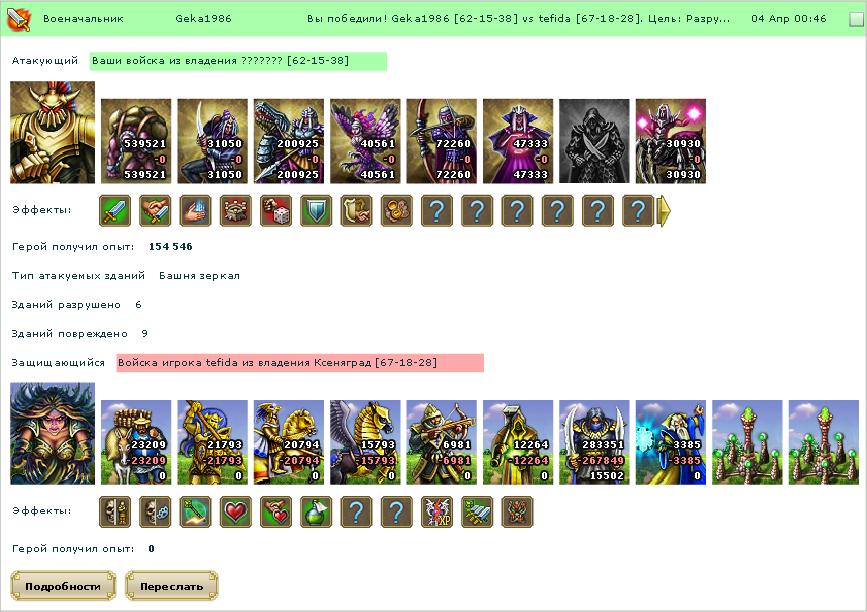Click the Переслать forward button
Screen dimensions: 867x612
[x=171, y=586]
